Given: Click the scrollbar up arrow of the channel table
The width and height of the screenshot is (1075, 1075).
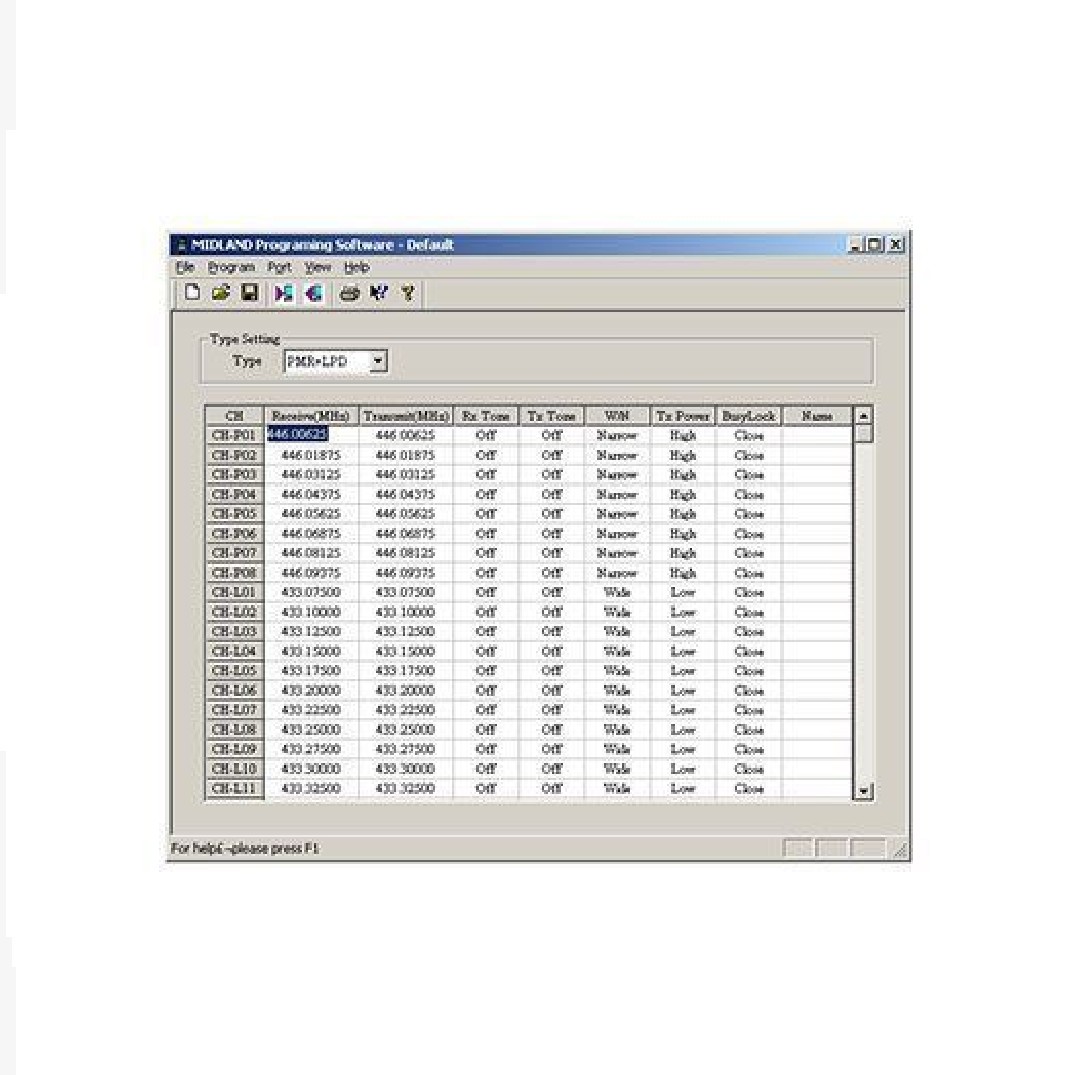Looking at the screenshot, I should tap(864, 415).
